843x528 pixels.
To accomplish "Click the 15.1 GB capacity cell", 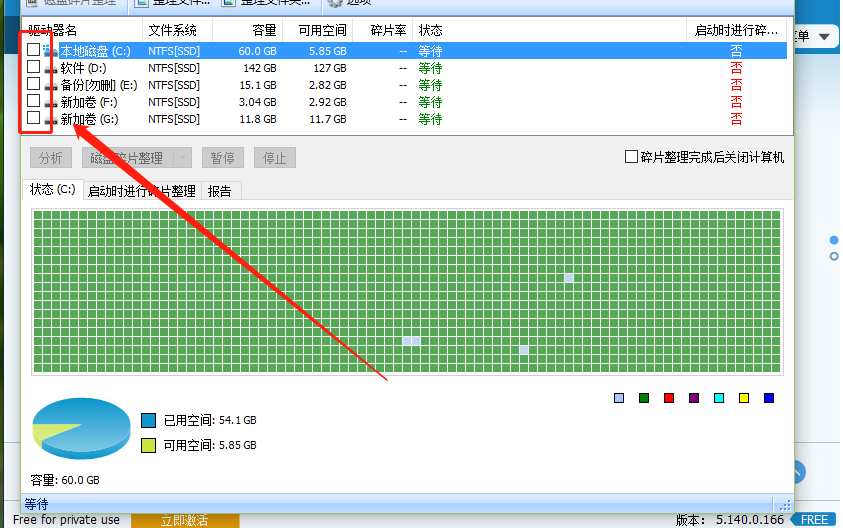I will pyautogui.click(x=258, y=85).
